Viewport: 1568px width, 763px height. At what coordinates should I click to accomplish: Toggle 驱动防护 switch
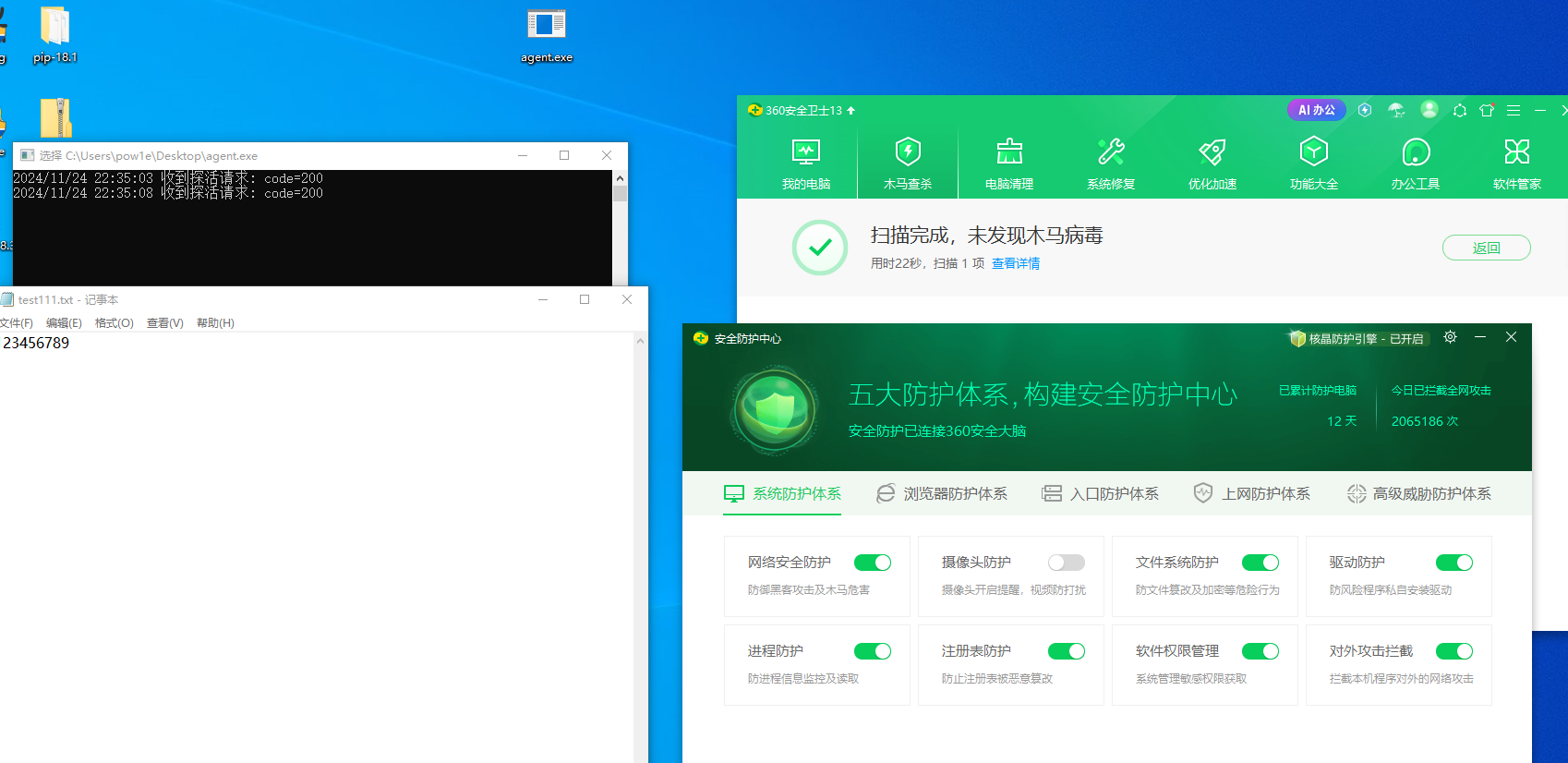(x=1454, y=563)
